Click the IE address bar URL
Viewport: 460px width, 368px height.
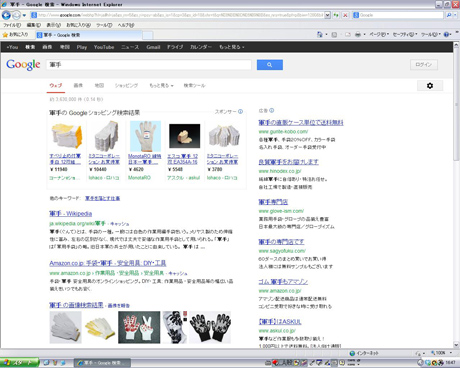180,15
